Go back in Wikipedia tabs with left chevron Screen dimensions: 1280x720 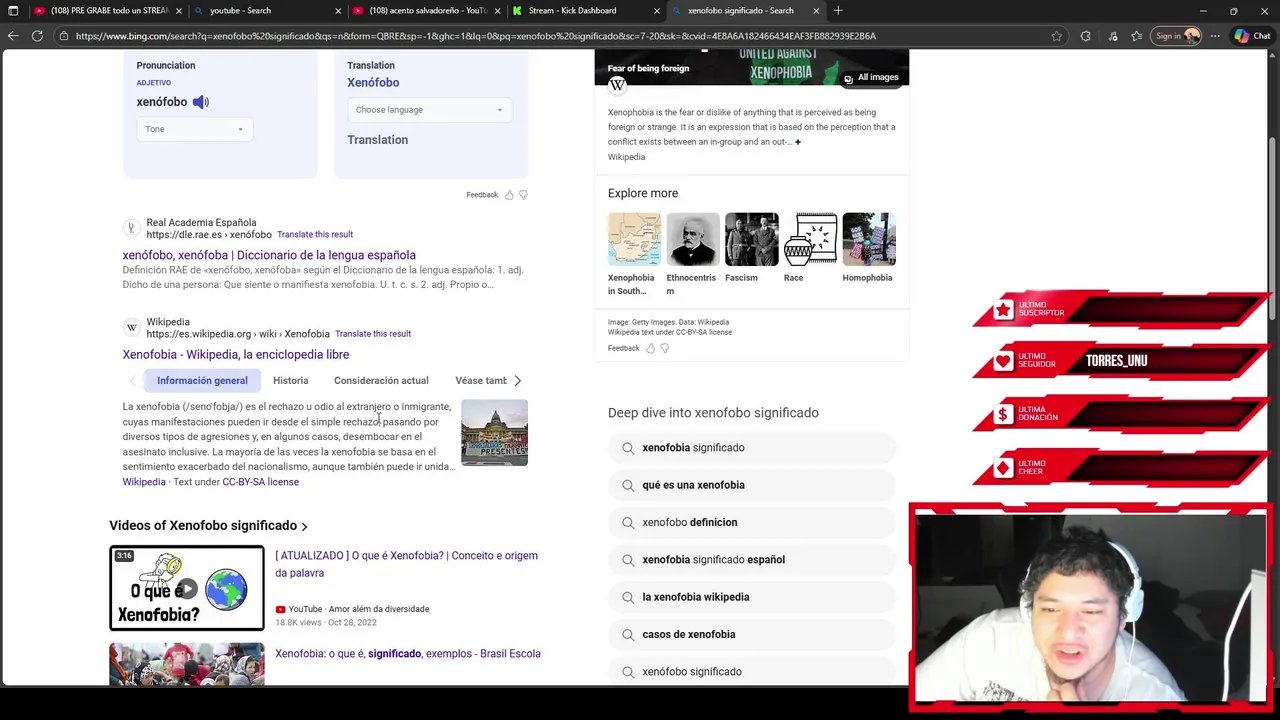click(132, 381)
